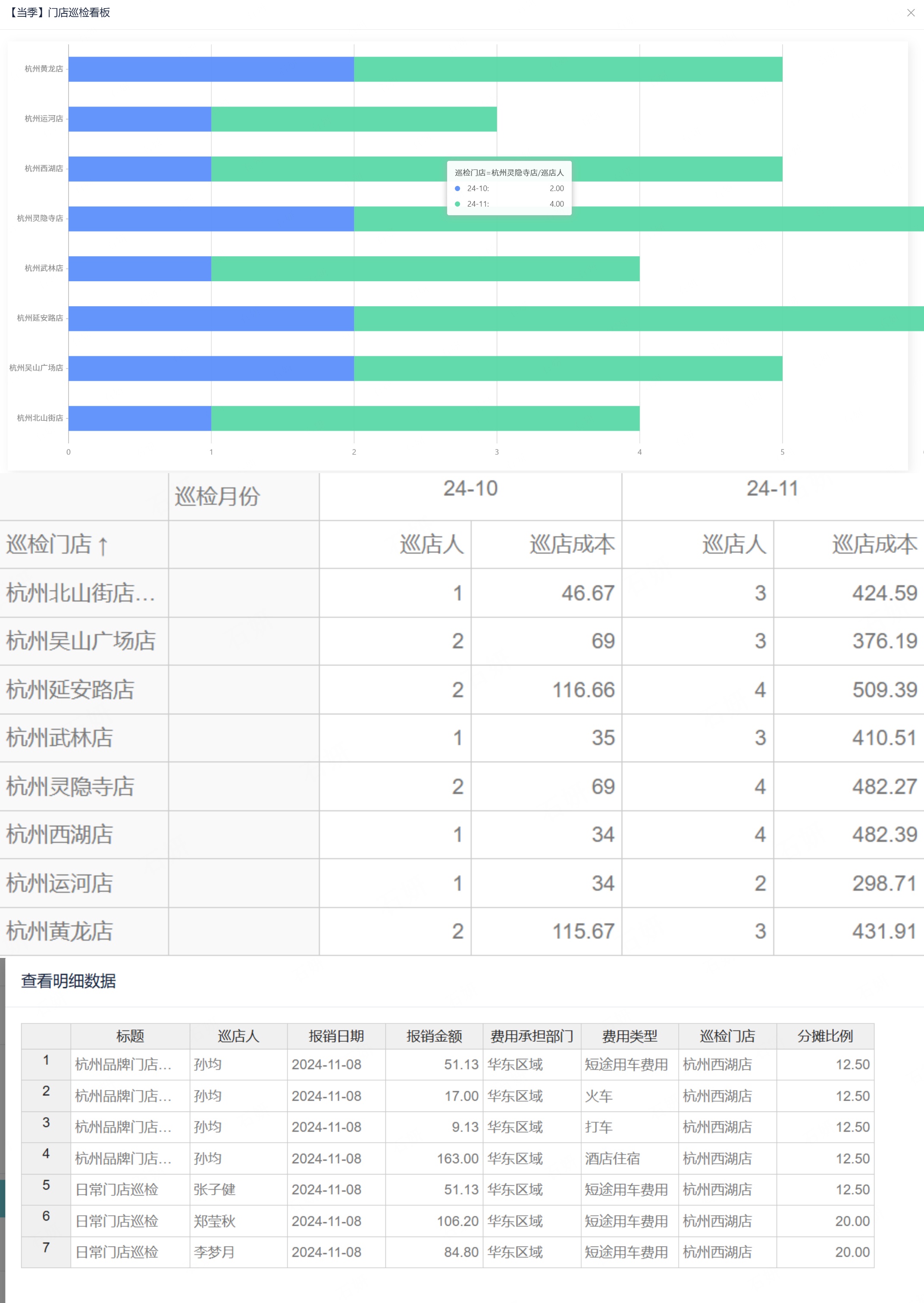Image resolution: width=924 pixels, height=1303 pixels.
Task: Click the 报销金额 column header
Action: tap(434, 1036)
